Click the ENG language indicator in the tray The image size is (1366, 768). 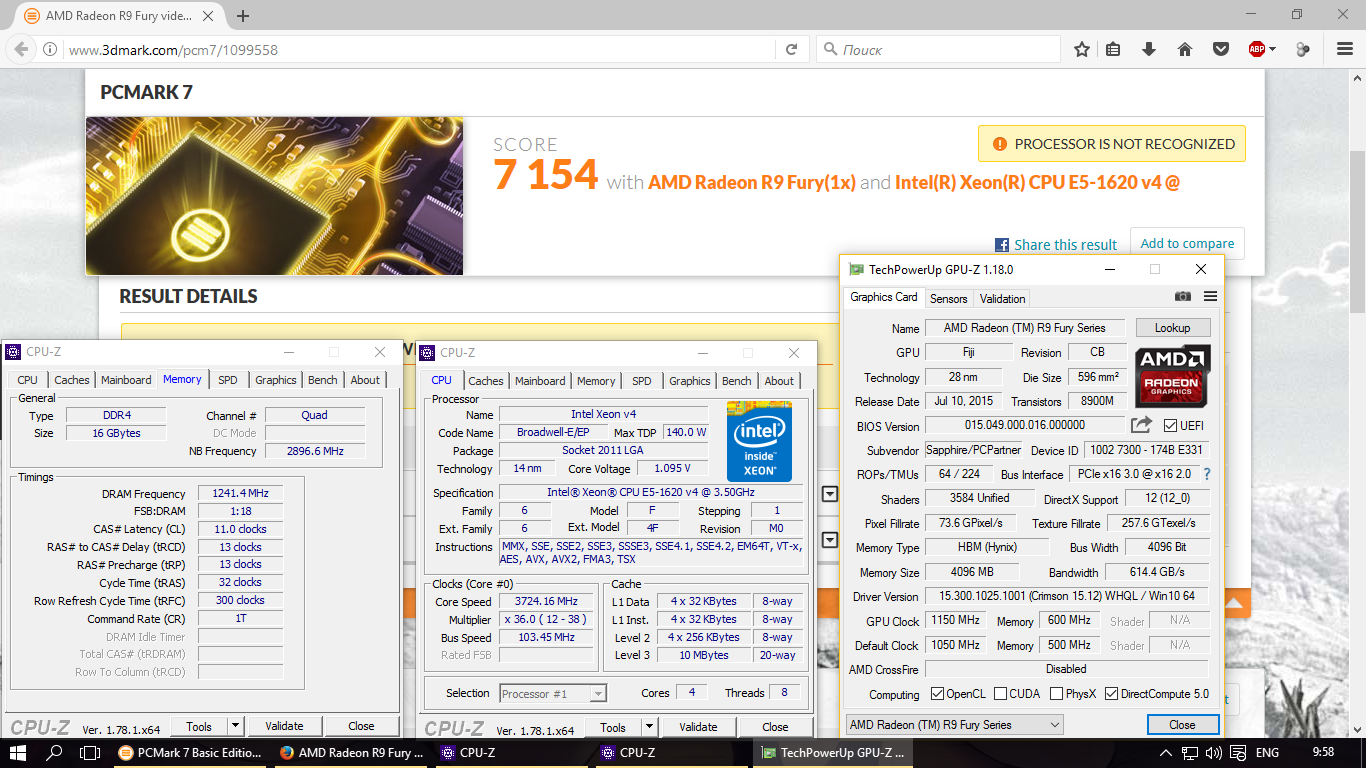[x=1267, y=753]
